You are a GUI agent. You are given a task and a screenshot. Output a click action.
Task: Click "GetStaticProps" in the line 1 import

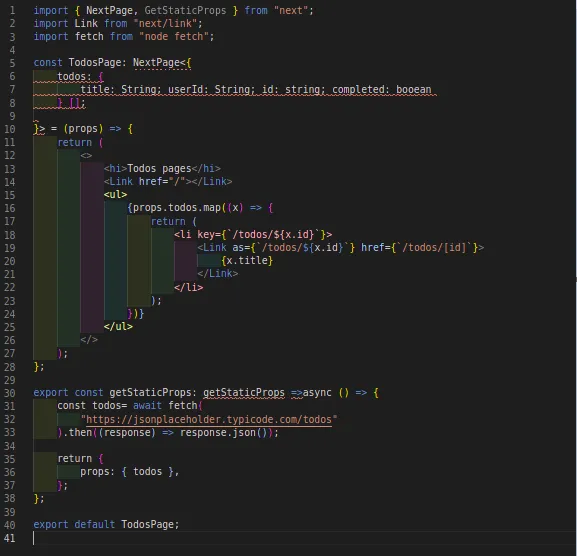(x=185, y=10)
